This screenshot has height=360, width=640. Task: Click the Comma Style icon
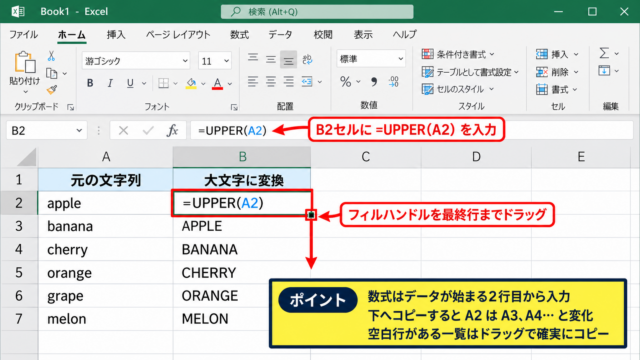tap(373, 82)
